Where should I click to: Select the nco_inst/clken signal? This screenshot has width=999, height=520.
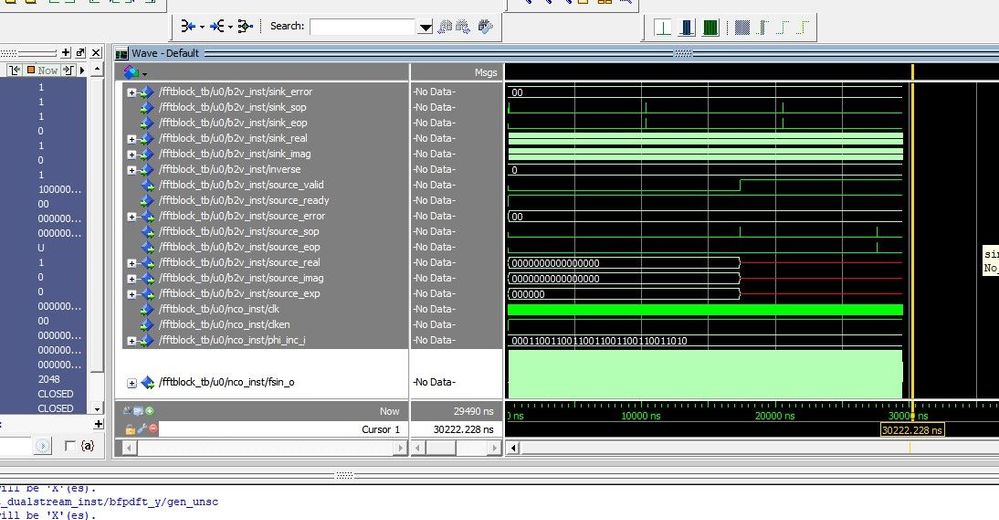tap(225, 325)
